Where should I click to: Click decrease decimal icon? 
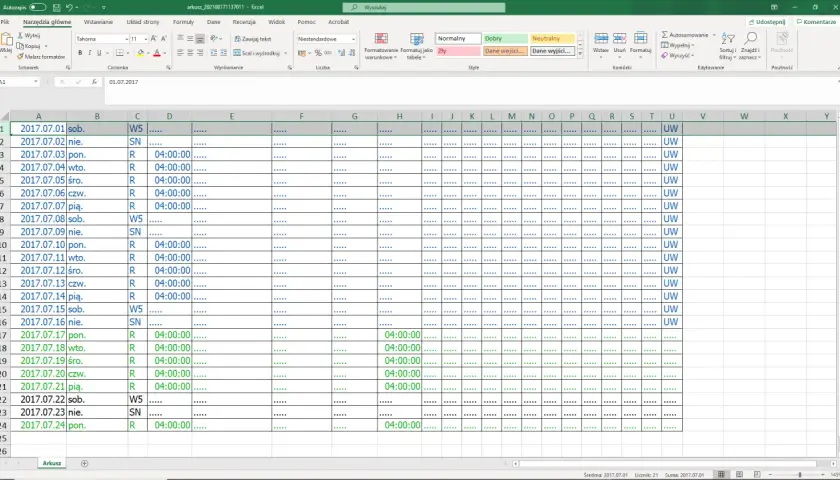[x=352, y=53]
